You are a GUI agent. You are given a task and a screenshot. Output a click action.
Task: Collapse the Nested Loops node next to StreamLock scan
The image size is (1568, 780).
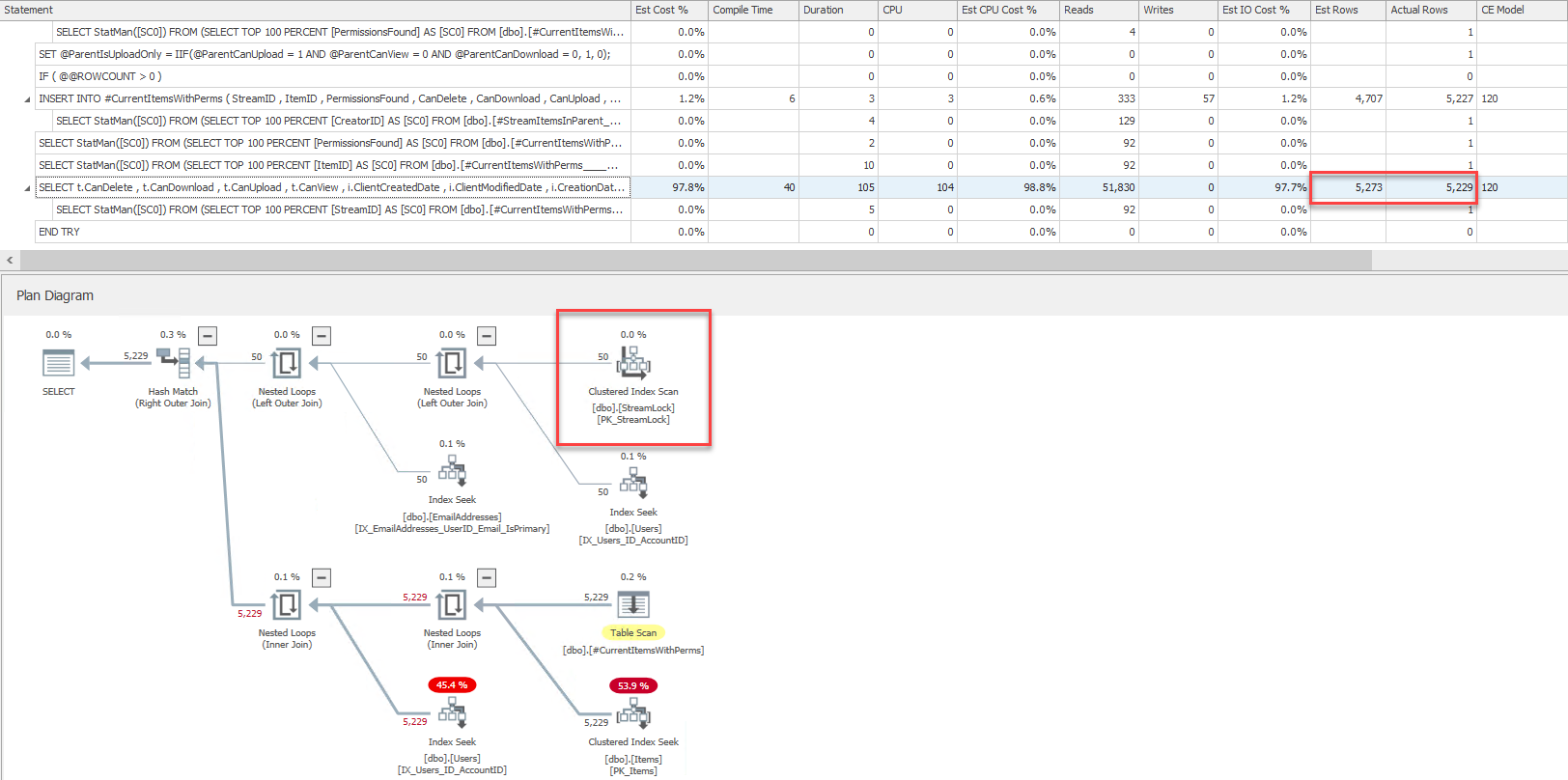487,336
